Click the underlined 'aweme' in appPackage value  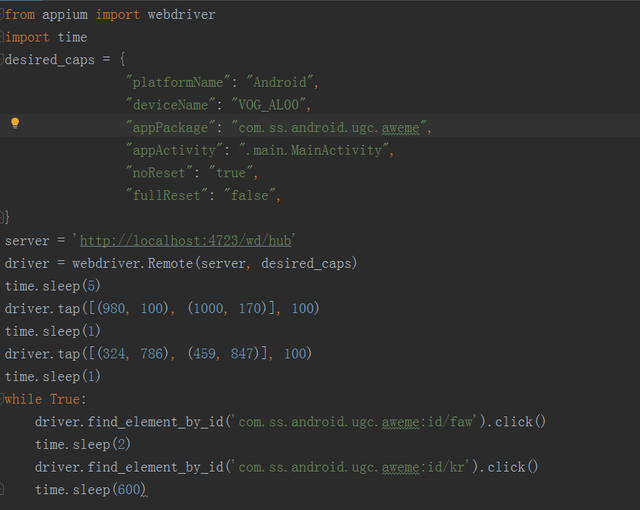pos(400,128)
